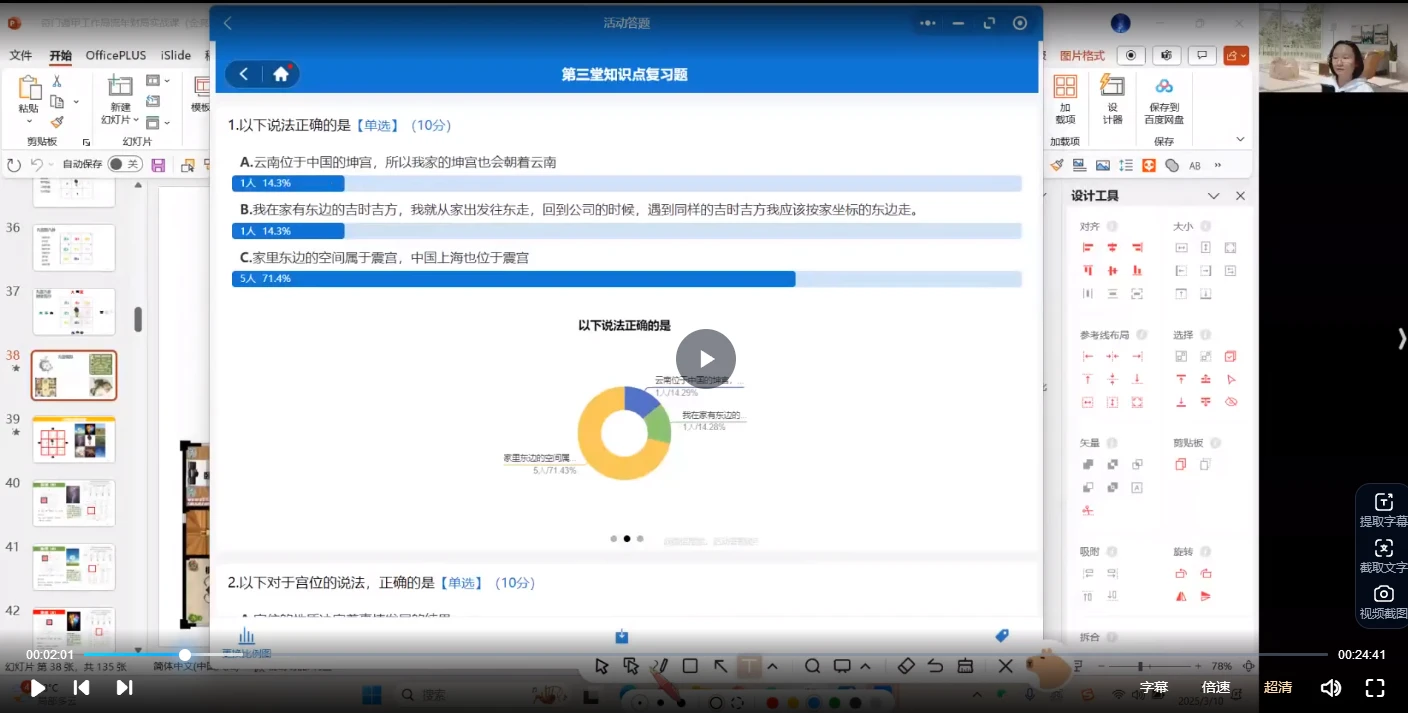Mute the video volume
The height and width of the screenshot is (713, 1408).
click(1334, 687)
